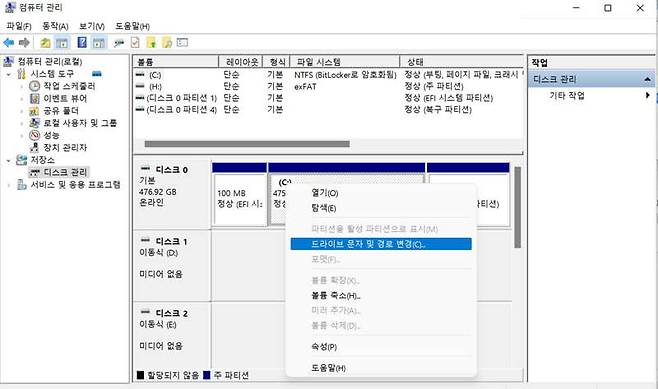Click the blue question mark help toolbar icon
Screen dimensions: 658x389
(x=82, y=42)
